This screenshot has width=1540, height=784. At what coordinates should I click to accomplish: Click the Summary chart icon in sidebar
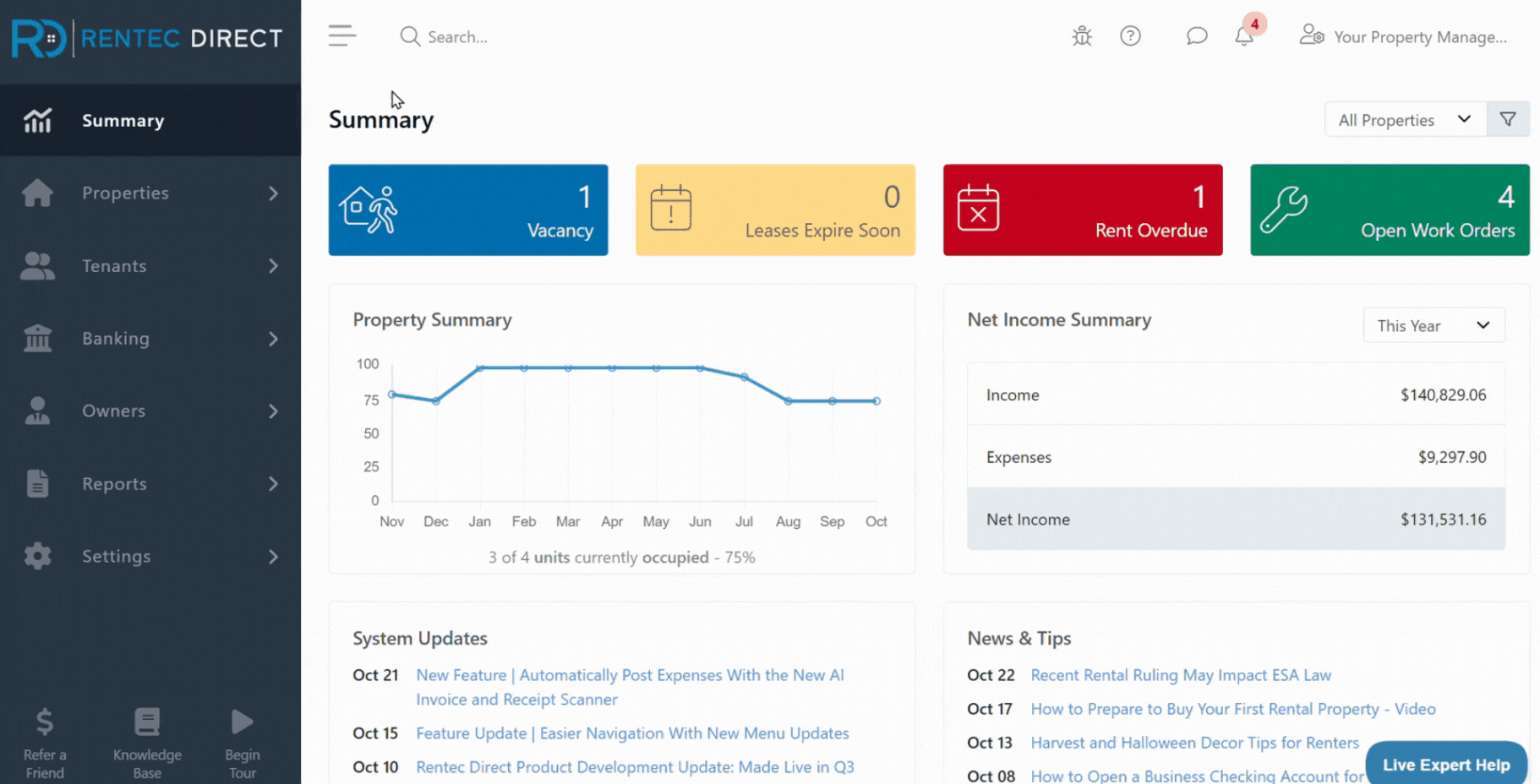(x=37, y=121)
